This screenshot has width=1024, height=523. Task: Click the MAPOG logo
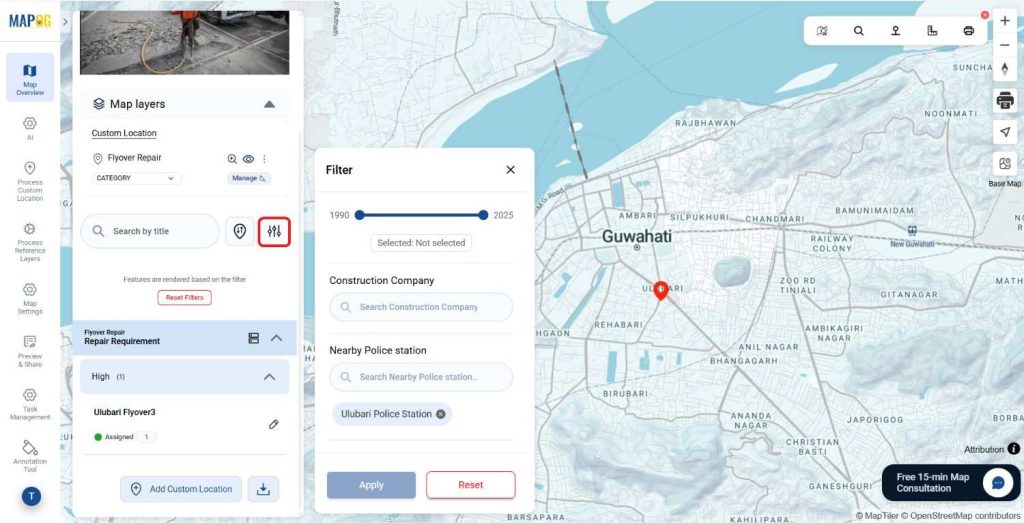30,20
